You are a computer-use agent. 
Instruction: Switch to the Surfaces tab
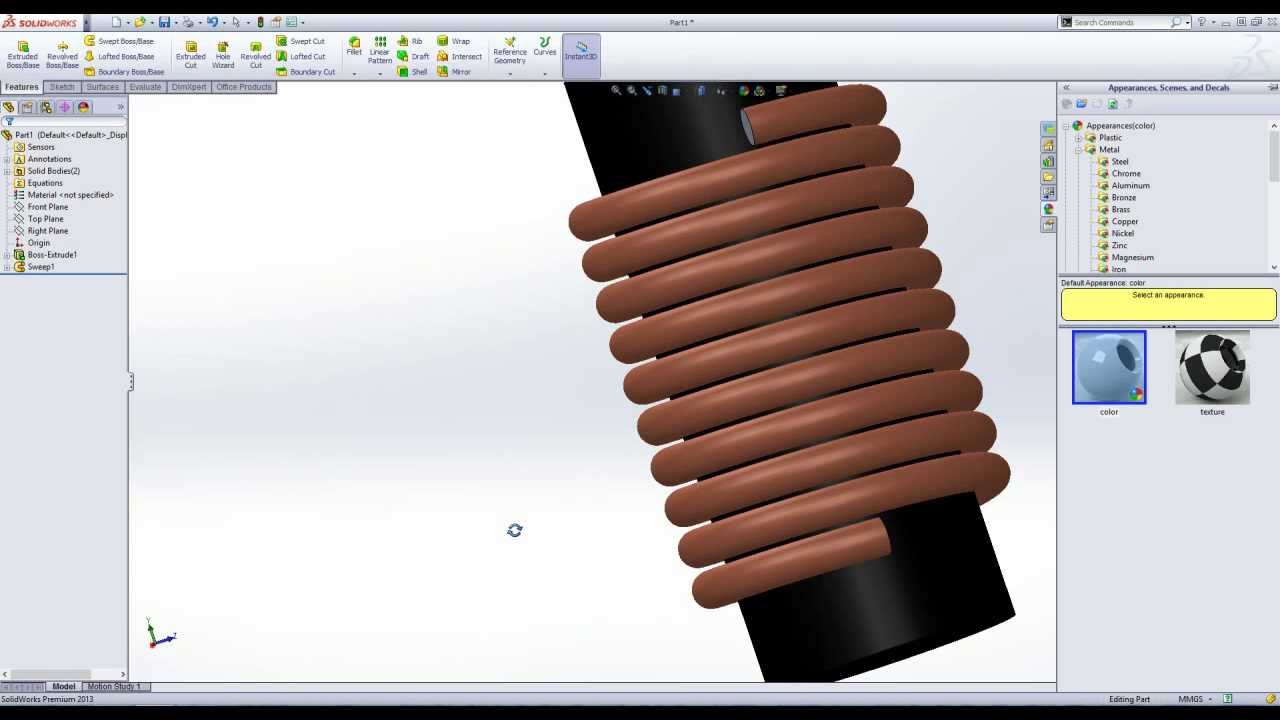point(102,87)
